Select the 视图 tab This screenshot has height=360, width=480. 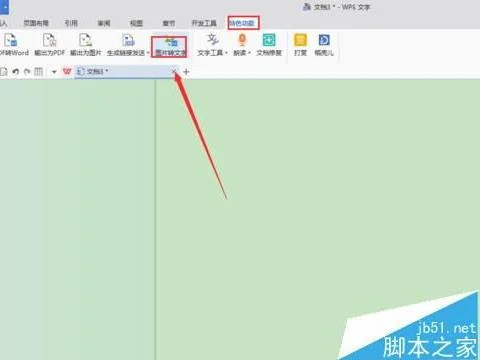click(136, 23)
